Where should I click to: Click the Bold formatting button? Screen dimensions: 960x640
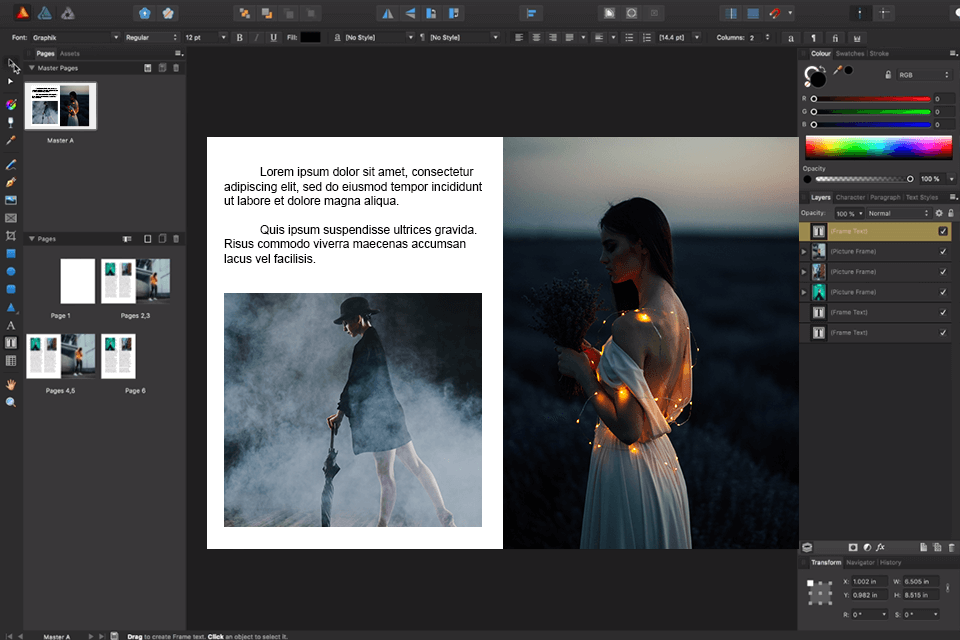239,37
